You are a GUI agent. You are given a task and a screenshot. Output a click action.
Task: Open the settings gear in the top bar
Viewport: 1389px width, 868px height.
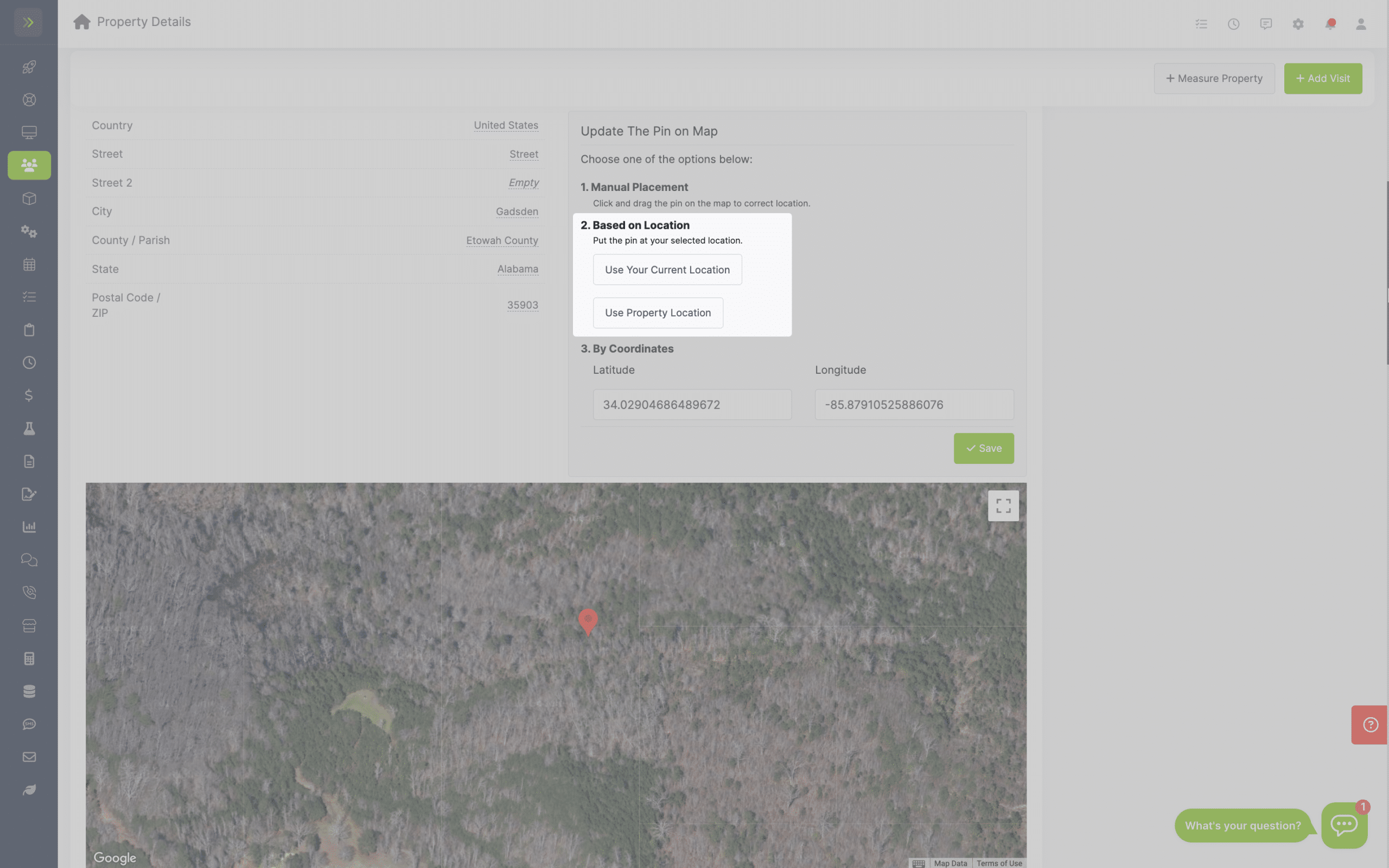[x=1298, y=24]
